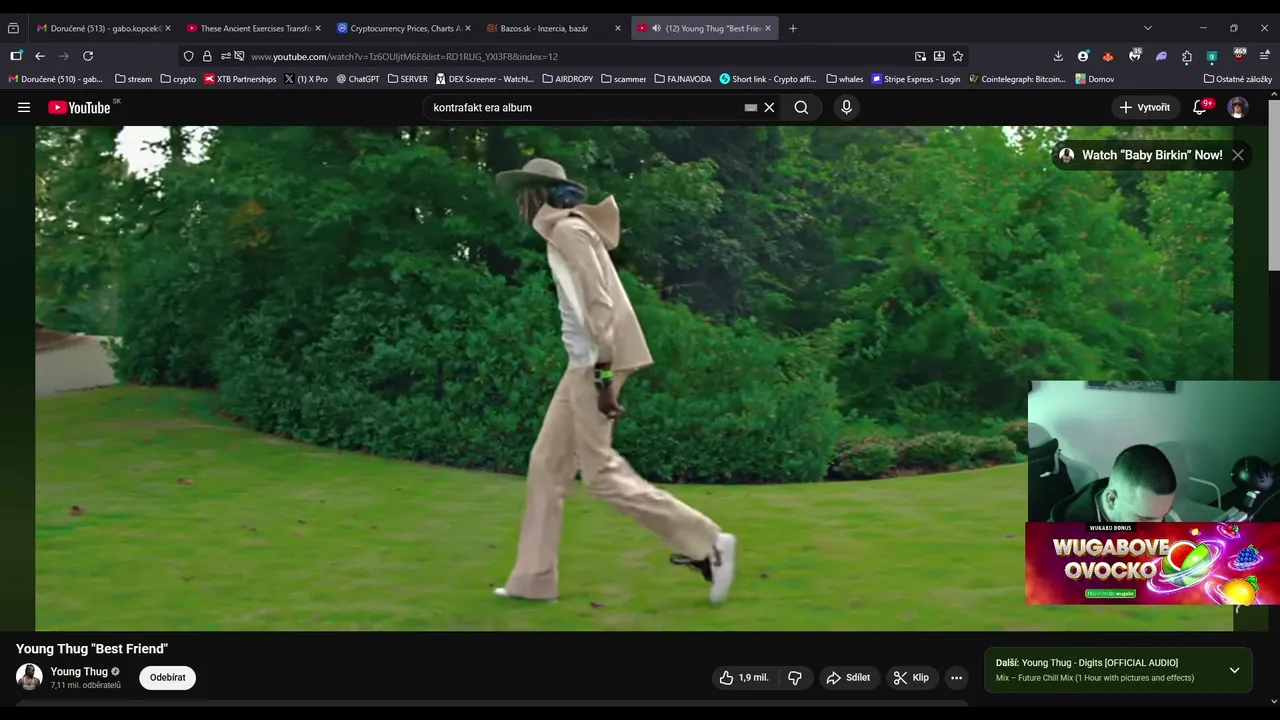The height and width of the screenshot is (720, 1280).
Task: Open the Young Thug channel name link
Action: [x=79, y=671]
